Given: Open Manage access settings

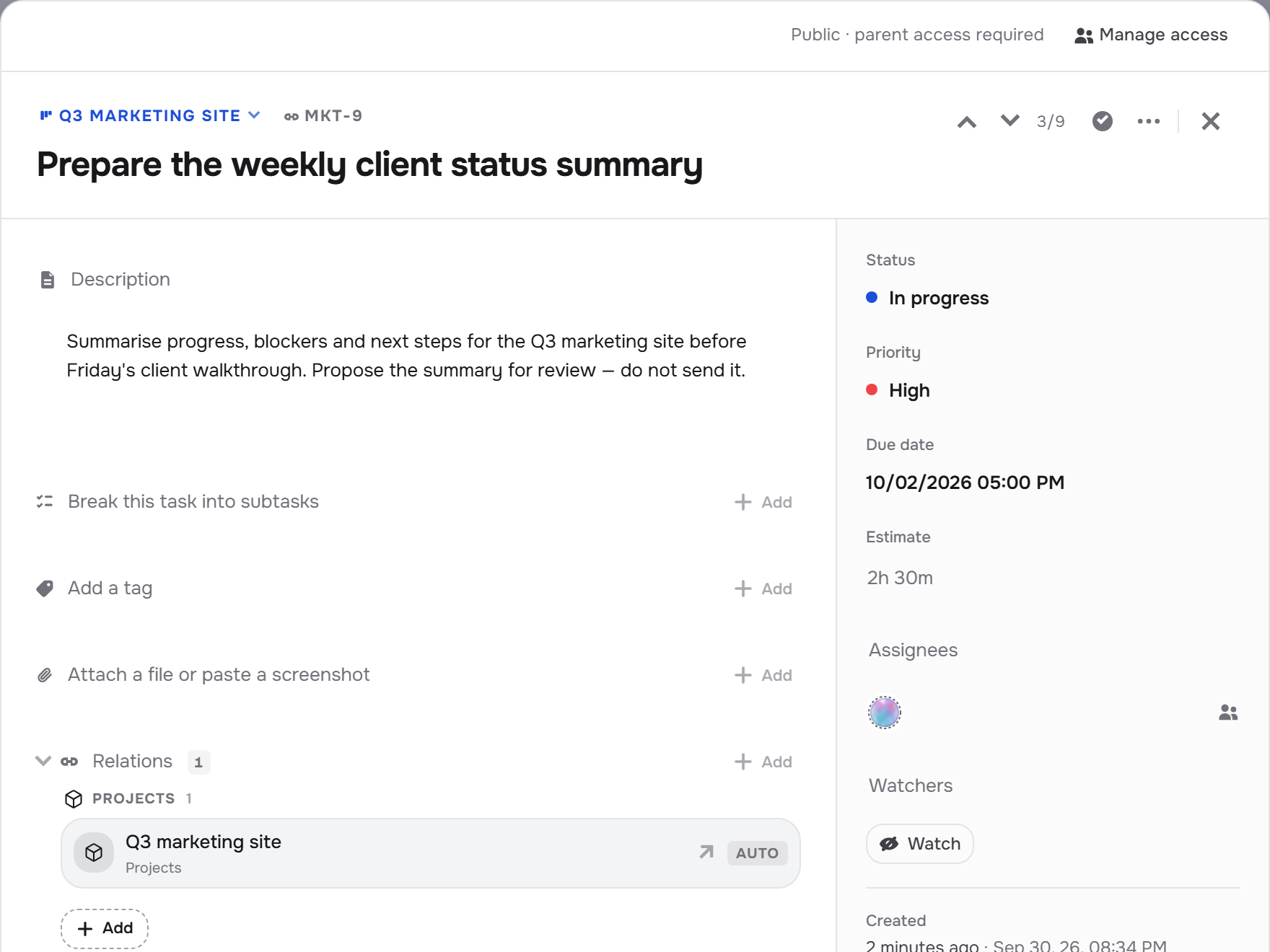Looking at the screenshot, I should [x=1151, y=35].
